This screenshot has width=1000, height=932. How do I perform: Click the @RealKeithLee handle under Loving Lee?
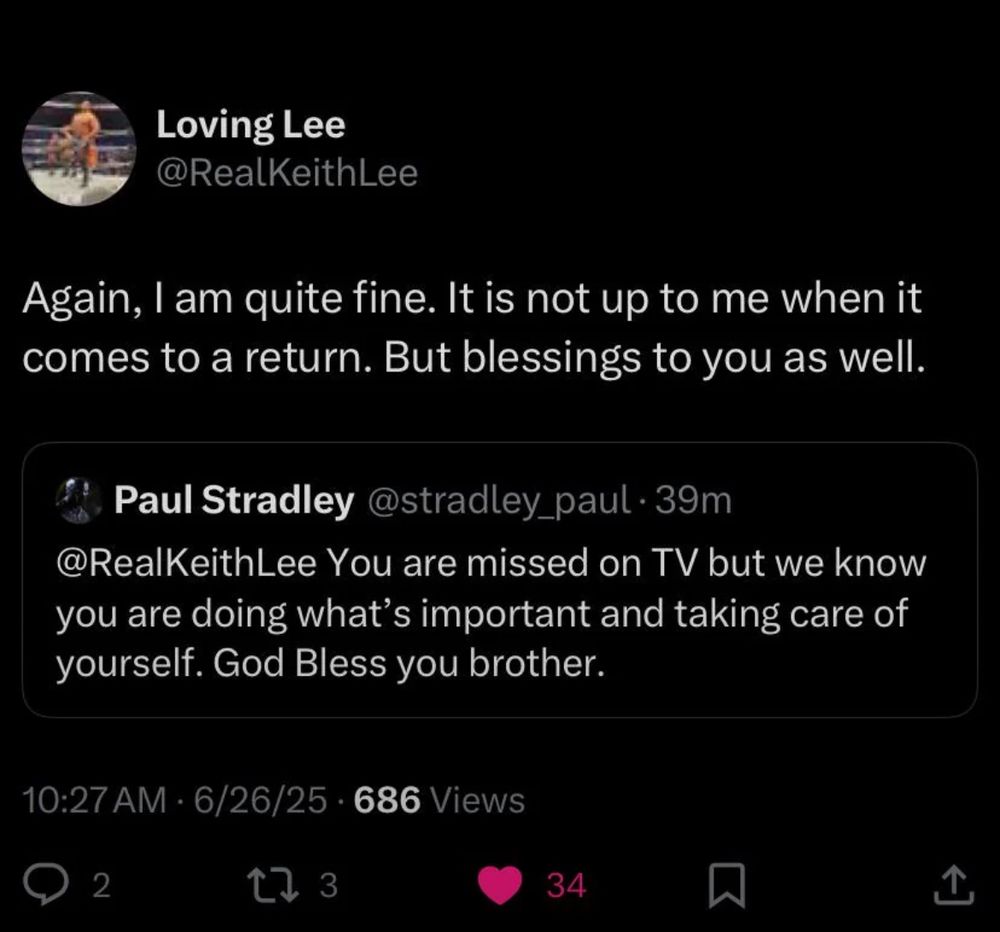tap(287, 174)
